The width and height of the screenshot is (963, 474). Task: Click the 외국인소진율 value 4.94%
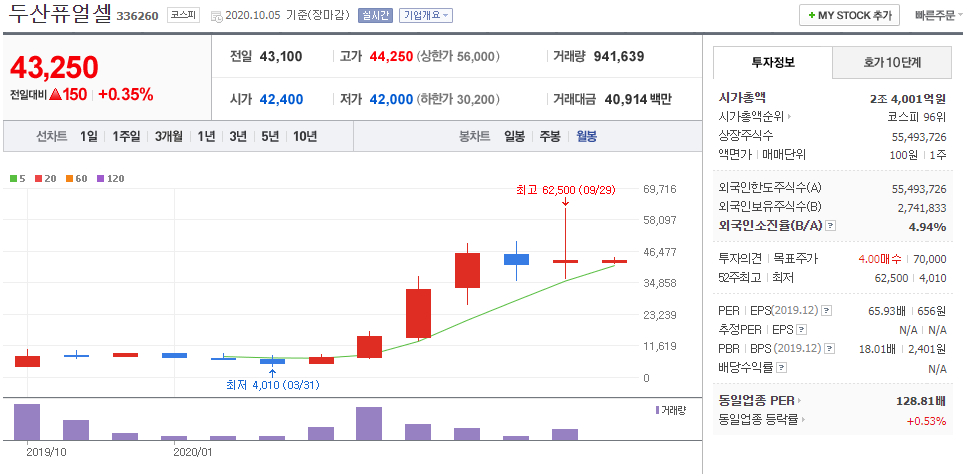(x=927, y=227)
